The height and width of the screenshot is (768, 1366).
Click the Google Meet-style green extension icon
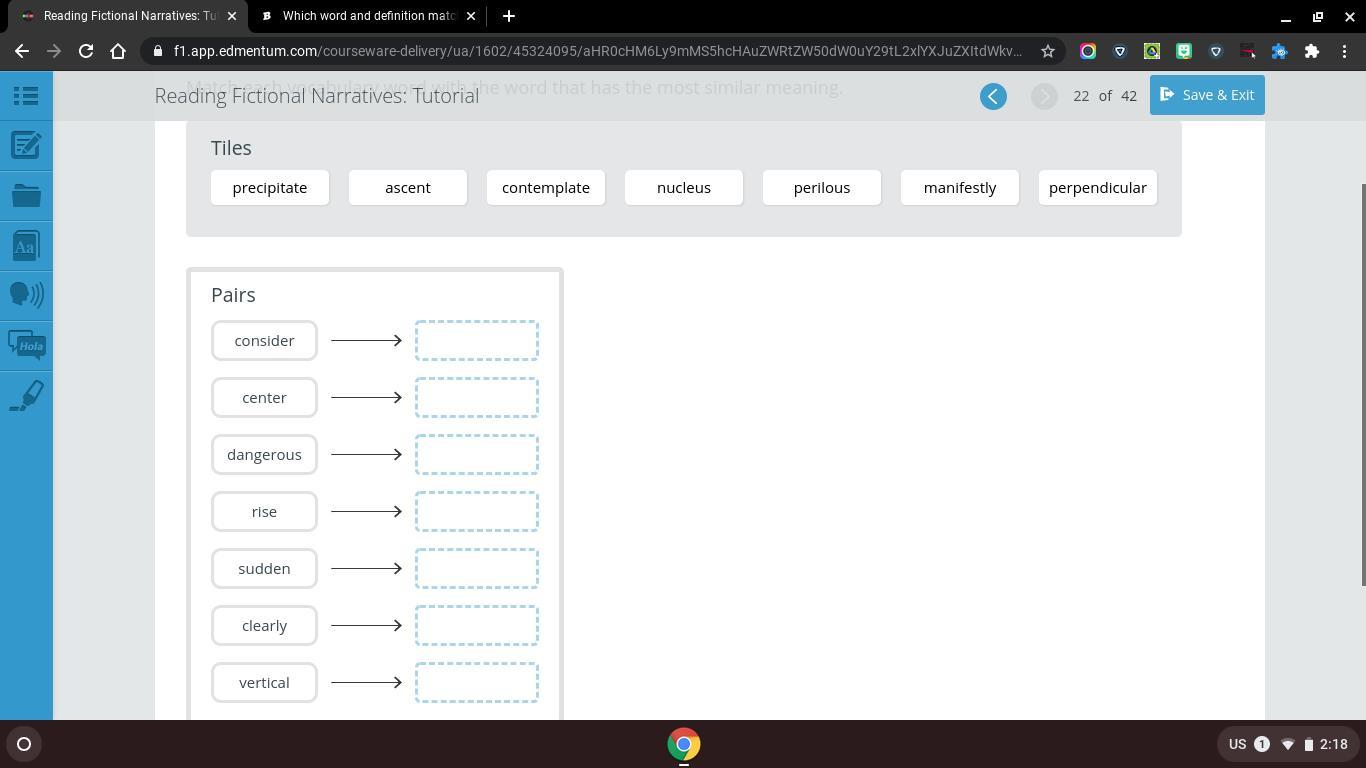[x=1184, y=51]
